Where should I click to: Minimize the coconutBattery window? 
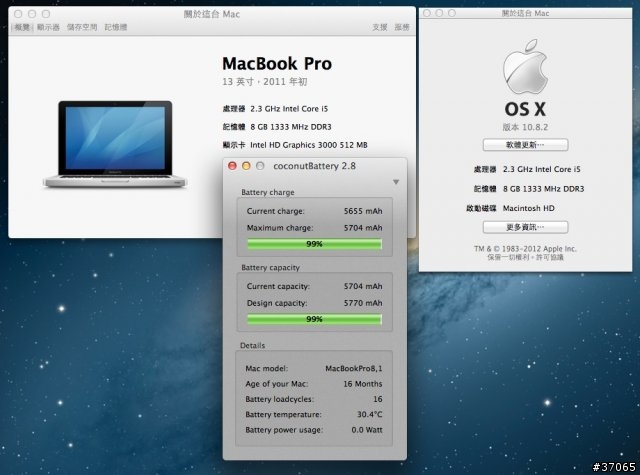[246, 166]
